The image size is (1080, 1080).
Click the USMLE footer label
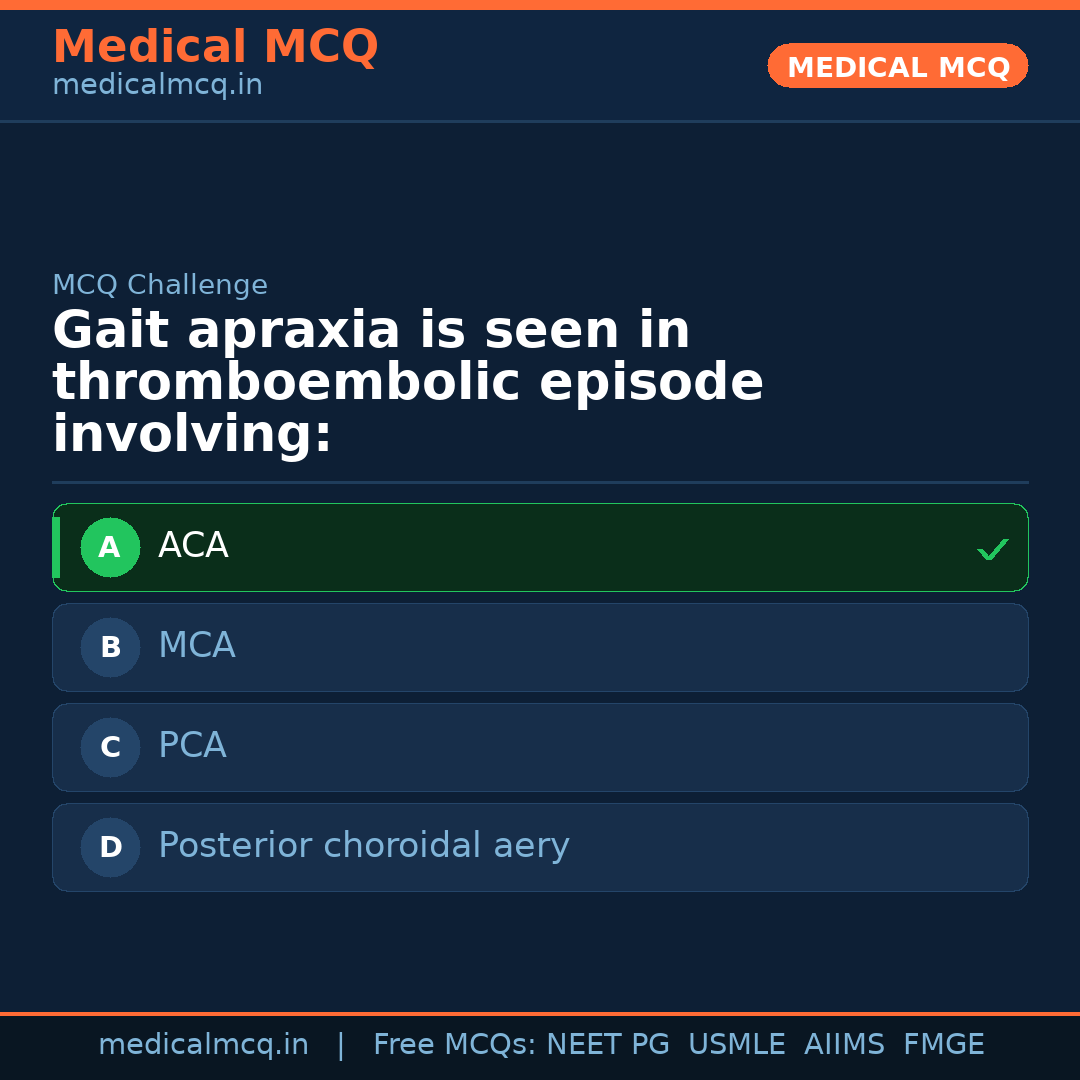pos(736,1045)
